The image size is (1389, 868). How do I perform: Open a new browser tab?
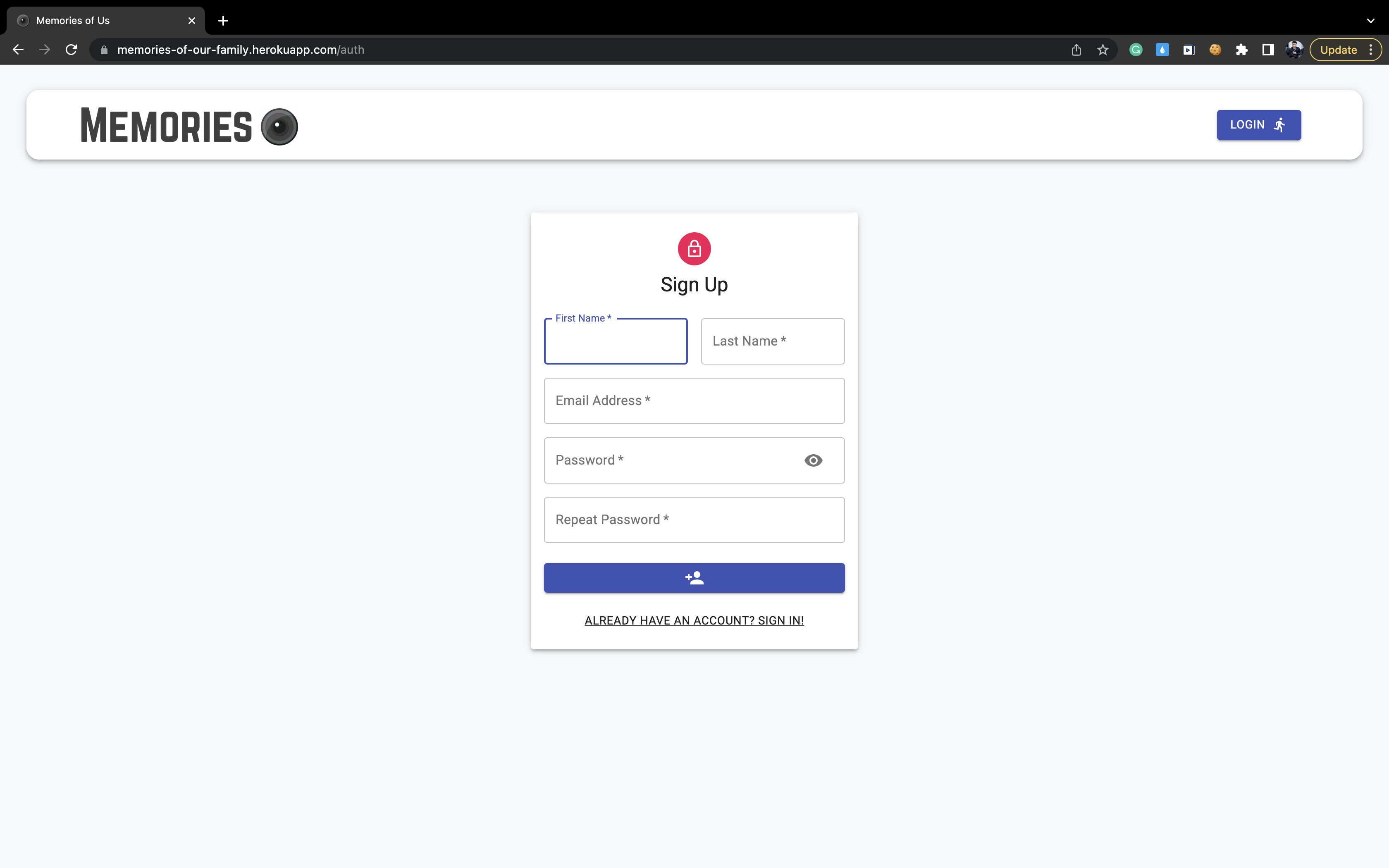[223, 21]
